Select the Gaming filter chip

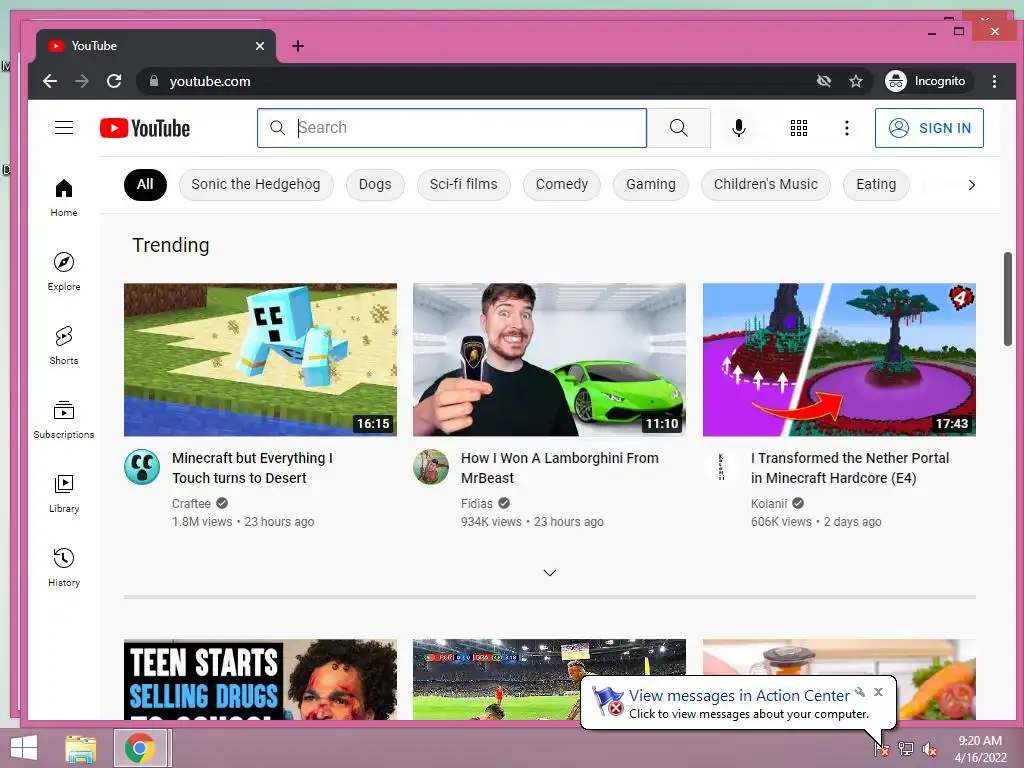point(651,185)
